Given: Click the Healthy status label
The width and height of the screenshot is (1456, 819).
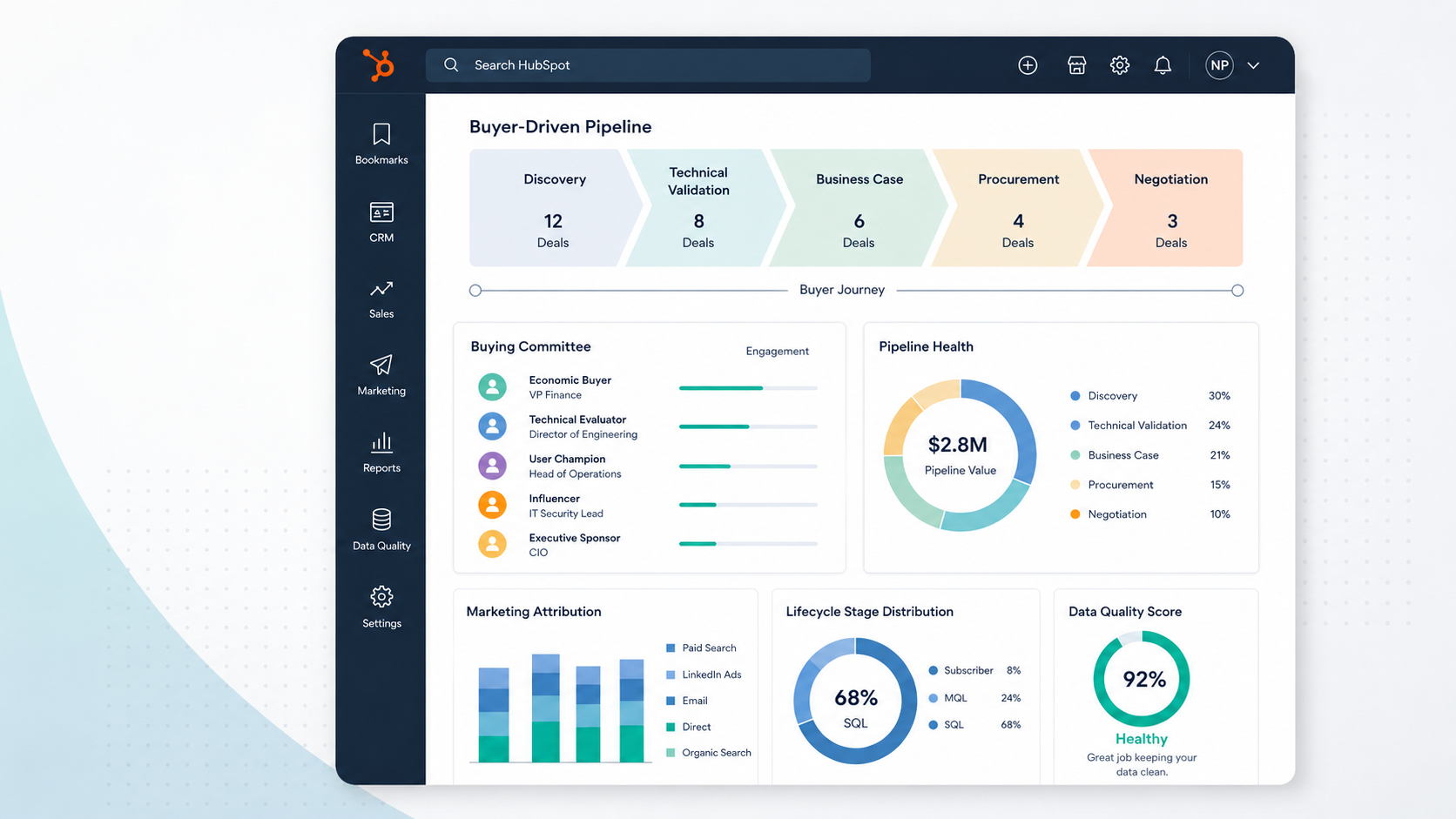Looking at the screenshot, I should (x=1142, y=739).
